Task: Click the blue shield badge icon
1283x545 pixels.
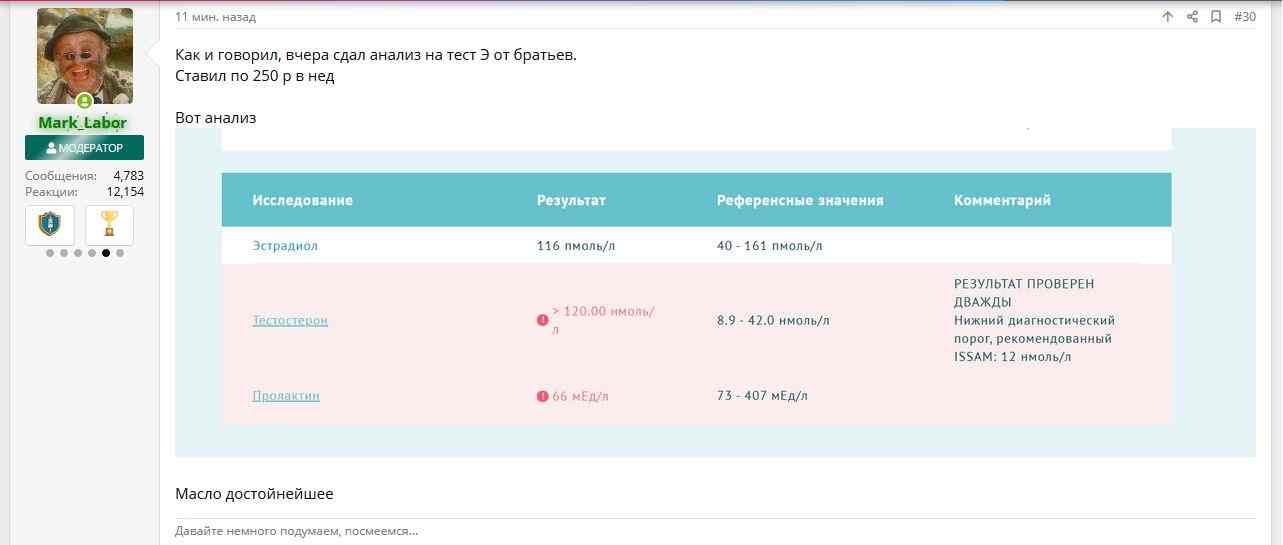Action: (x=50, y=225)
